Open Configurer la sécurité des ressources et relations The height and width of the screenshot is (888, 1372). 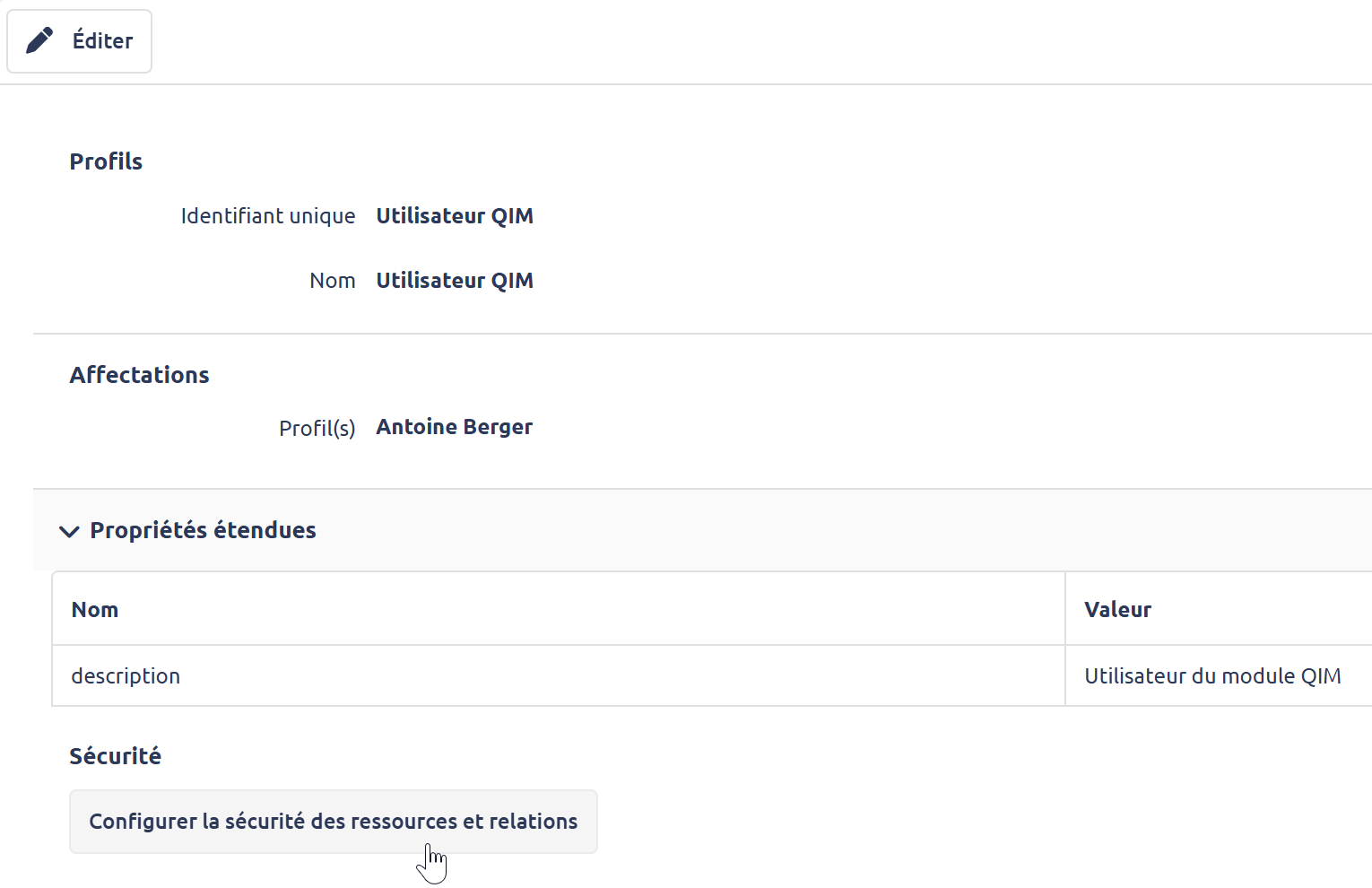click(x=333, y=821)
